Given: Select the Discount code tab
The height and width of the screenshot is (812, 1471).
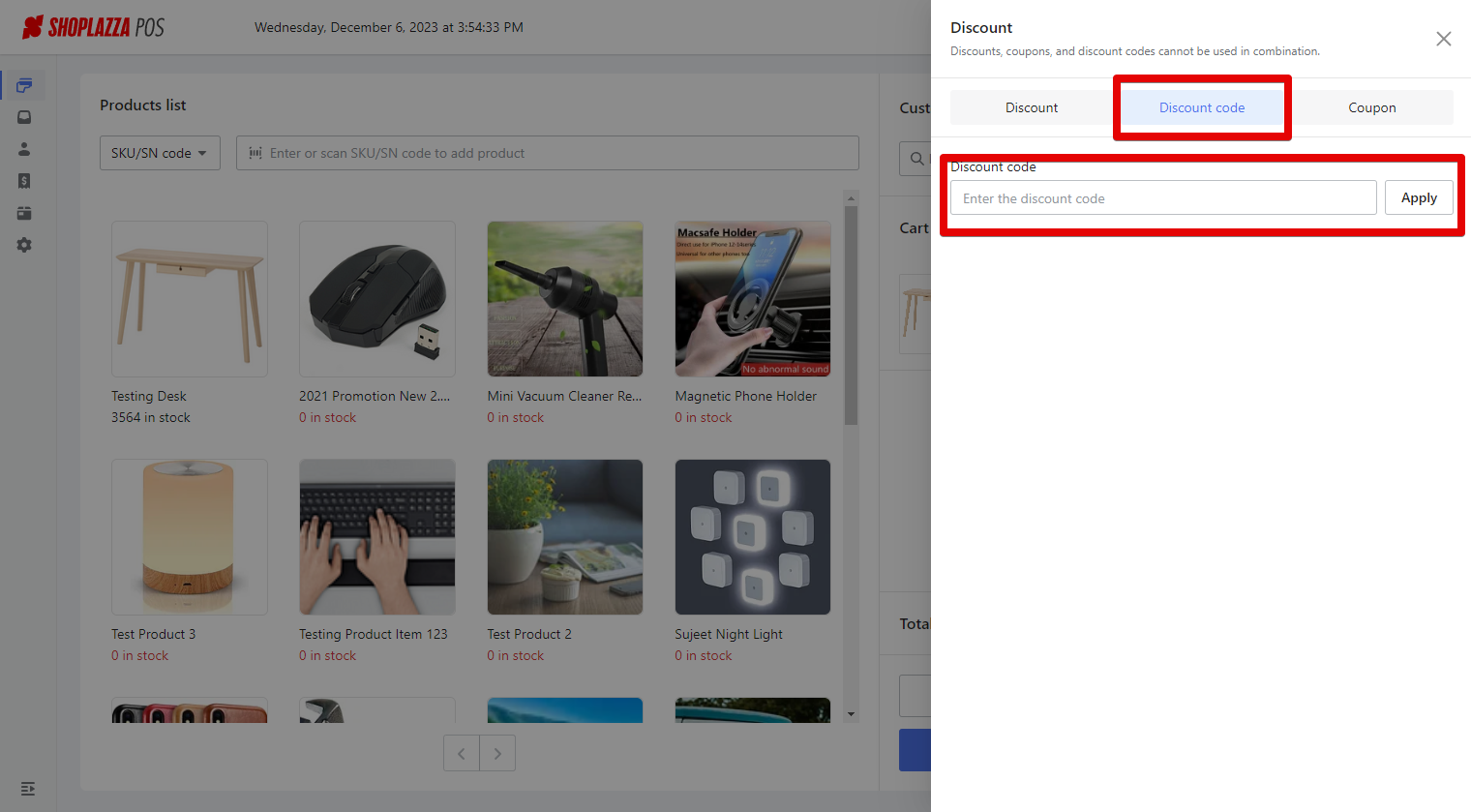Looking at the screenshot, I should point(1202,107).
